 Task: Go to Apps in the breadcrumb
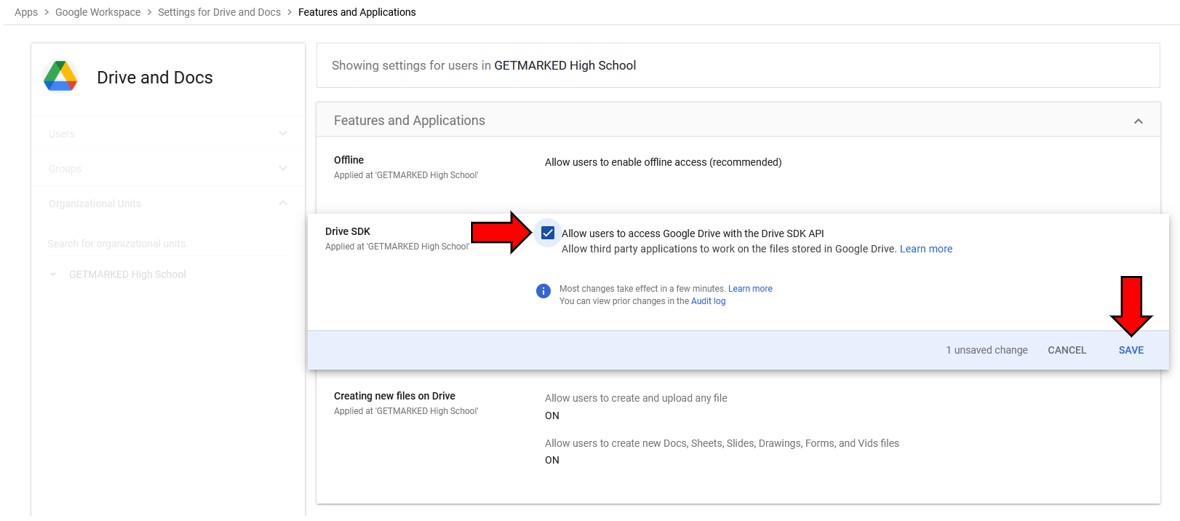coord(26,12)
